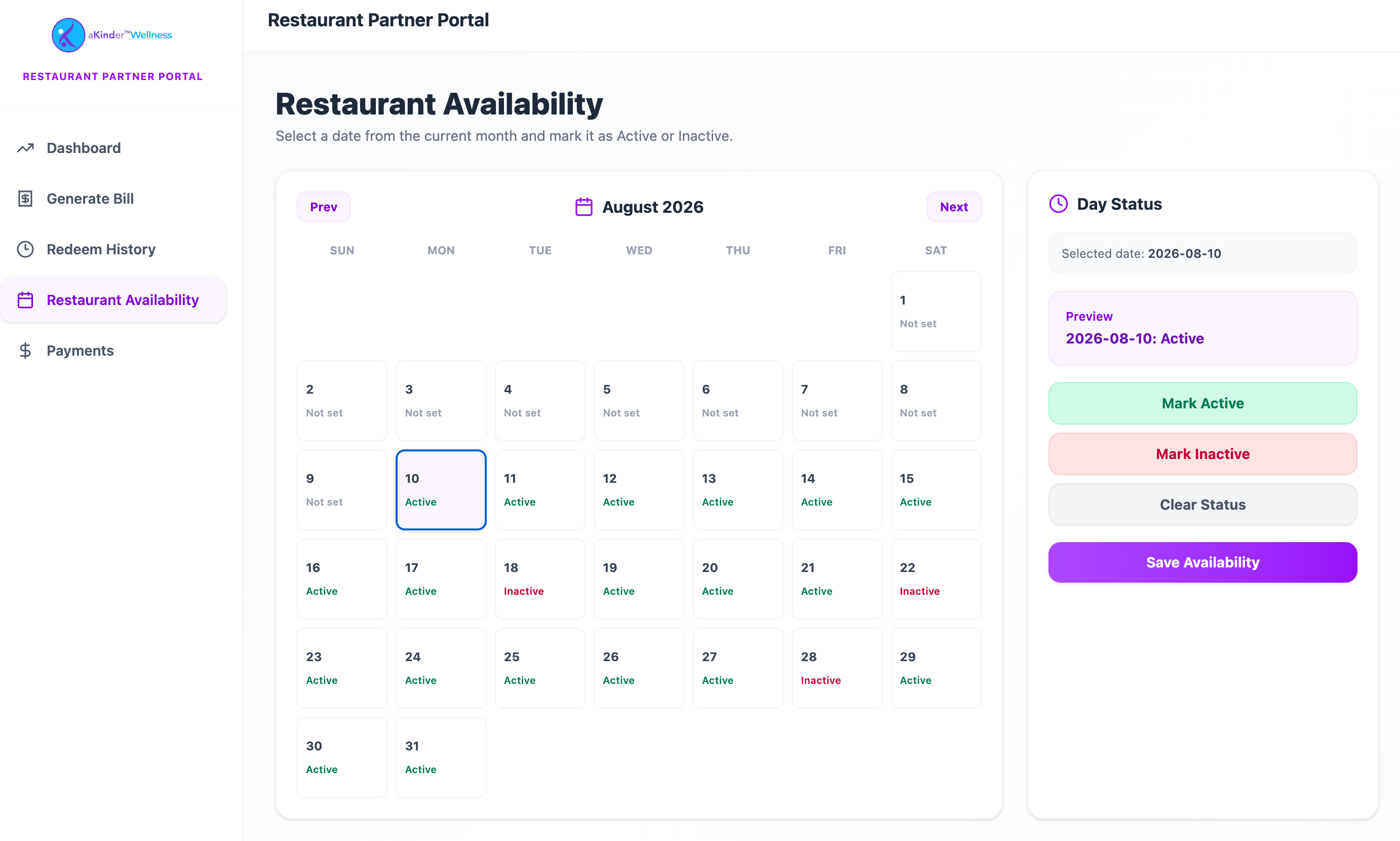
Task: Click the Redeem History clock icon
Action: tap(25, 249)
